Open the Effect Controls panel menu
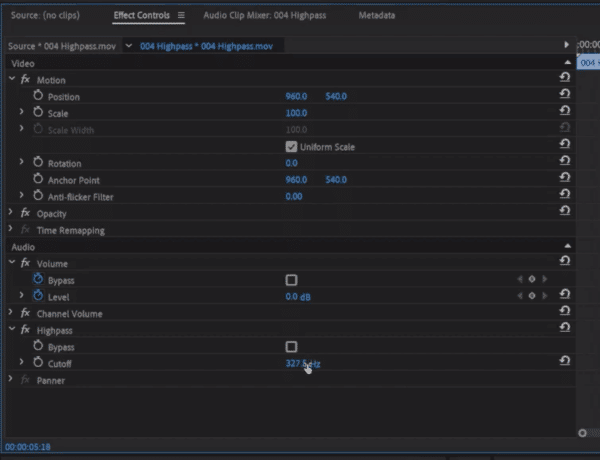600x460 pixels. click(x=181, y=15)
